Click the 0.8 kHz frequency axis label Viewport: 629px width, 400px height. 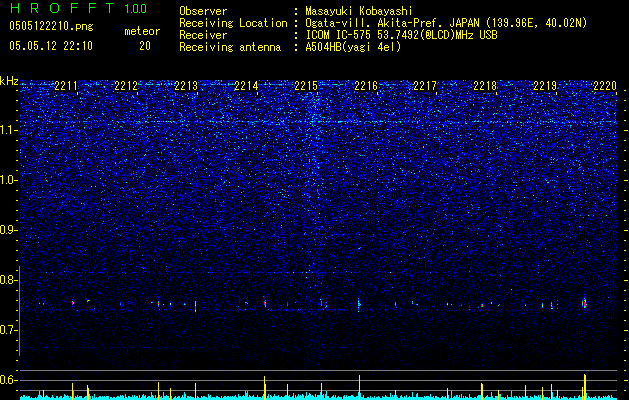click(x=9, y=280)
